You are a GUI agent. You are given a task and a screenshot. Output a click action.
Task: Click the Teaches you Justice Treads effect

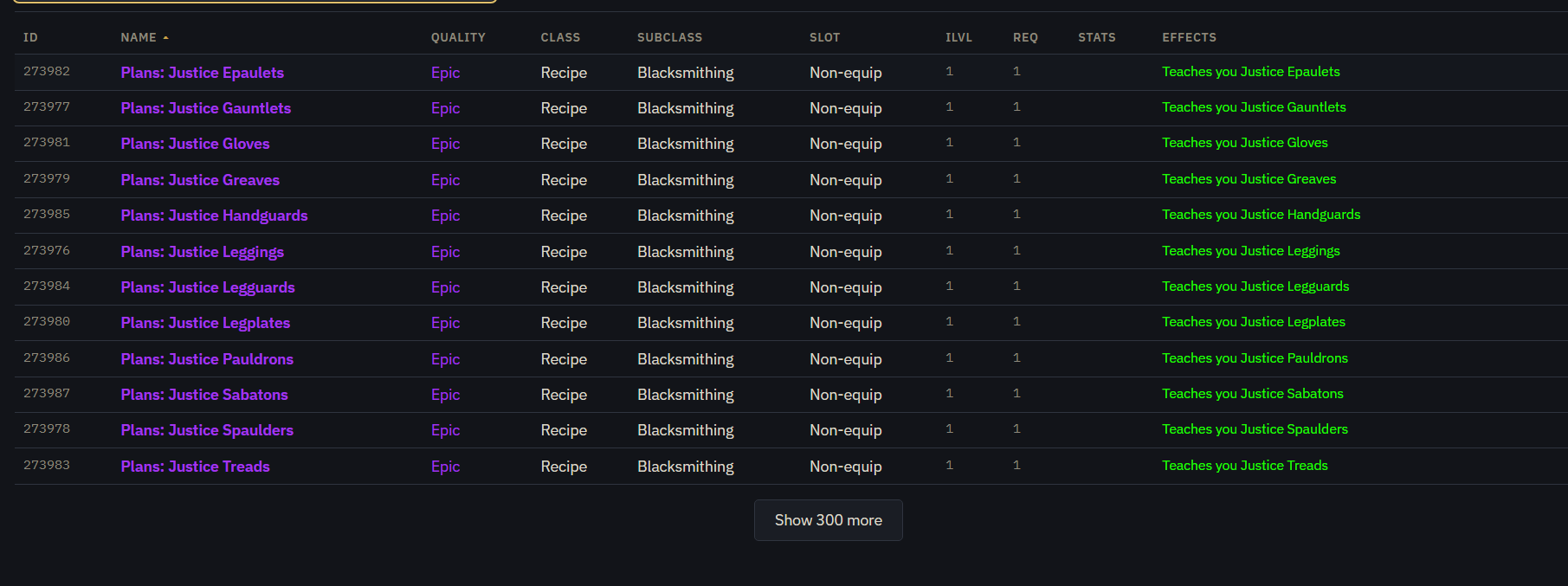tap(1244, 466)
